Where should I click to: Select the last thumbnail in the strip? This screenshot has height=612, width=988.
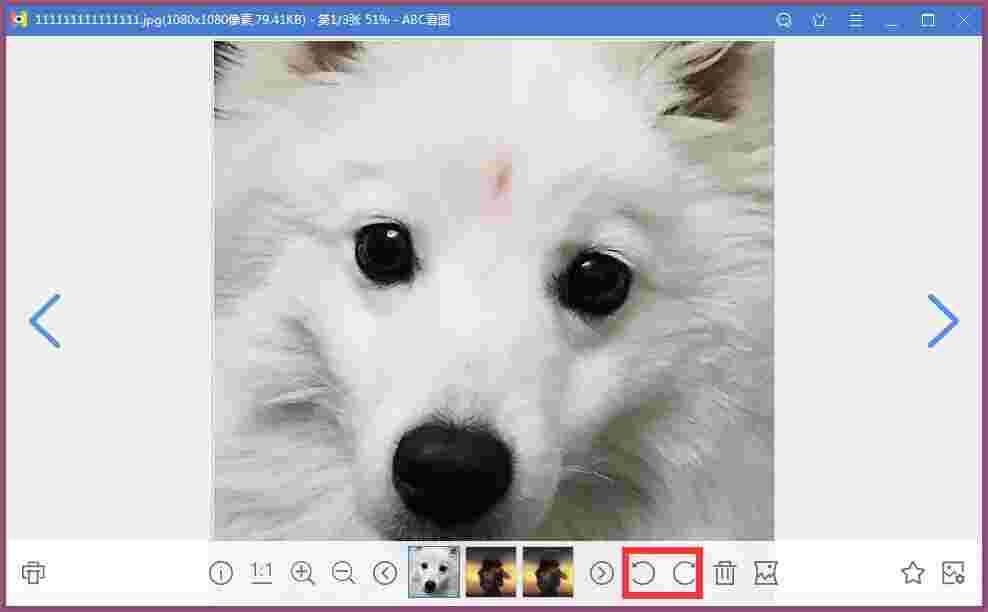click(548, 572)
